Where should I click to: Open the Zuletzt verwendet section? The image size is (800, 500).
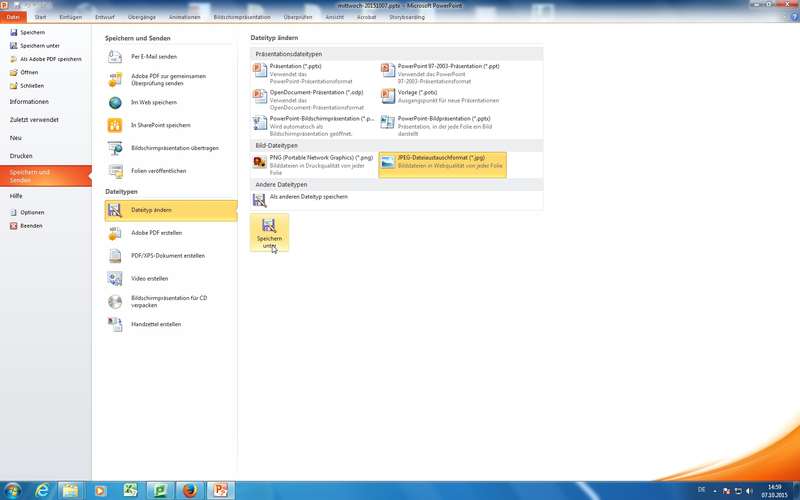pyautogui.click(x=34, y=119)
